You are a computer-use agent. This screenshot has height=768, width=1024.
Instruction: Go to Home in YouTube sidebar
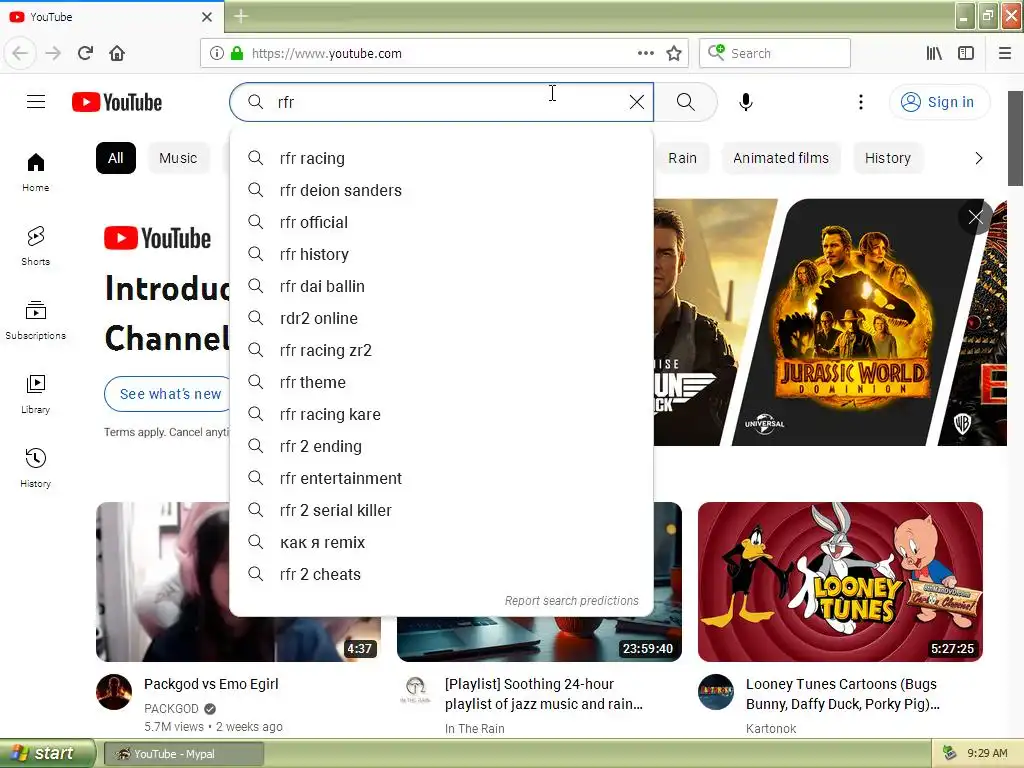[x=36, y=172]
